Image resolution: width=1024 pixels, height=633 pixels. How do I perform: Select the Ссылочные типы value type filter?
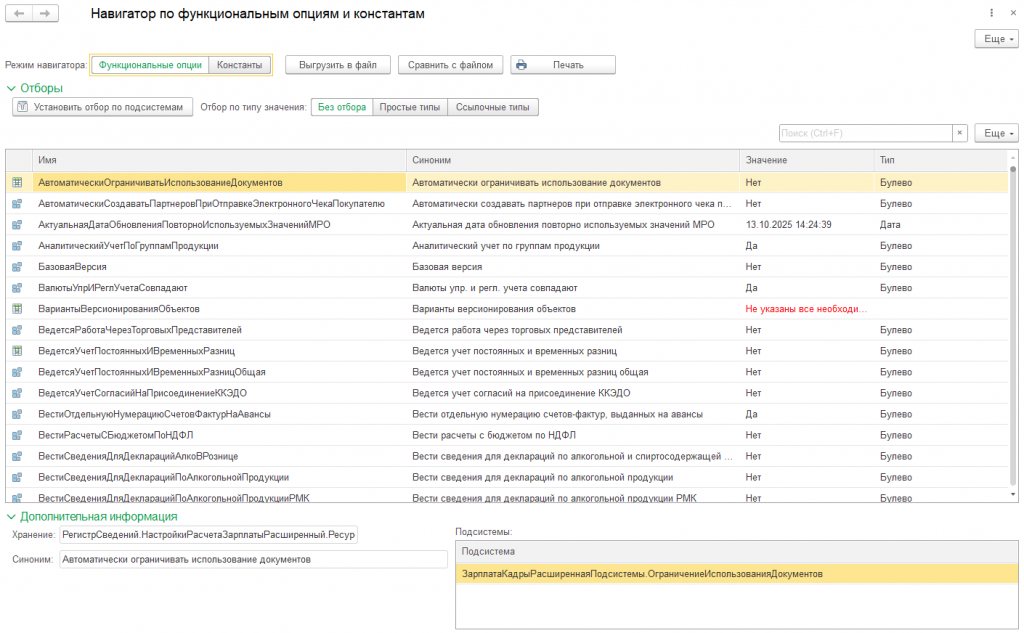coord(492,107)
